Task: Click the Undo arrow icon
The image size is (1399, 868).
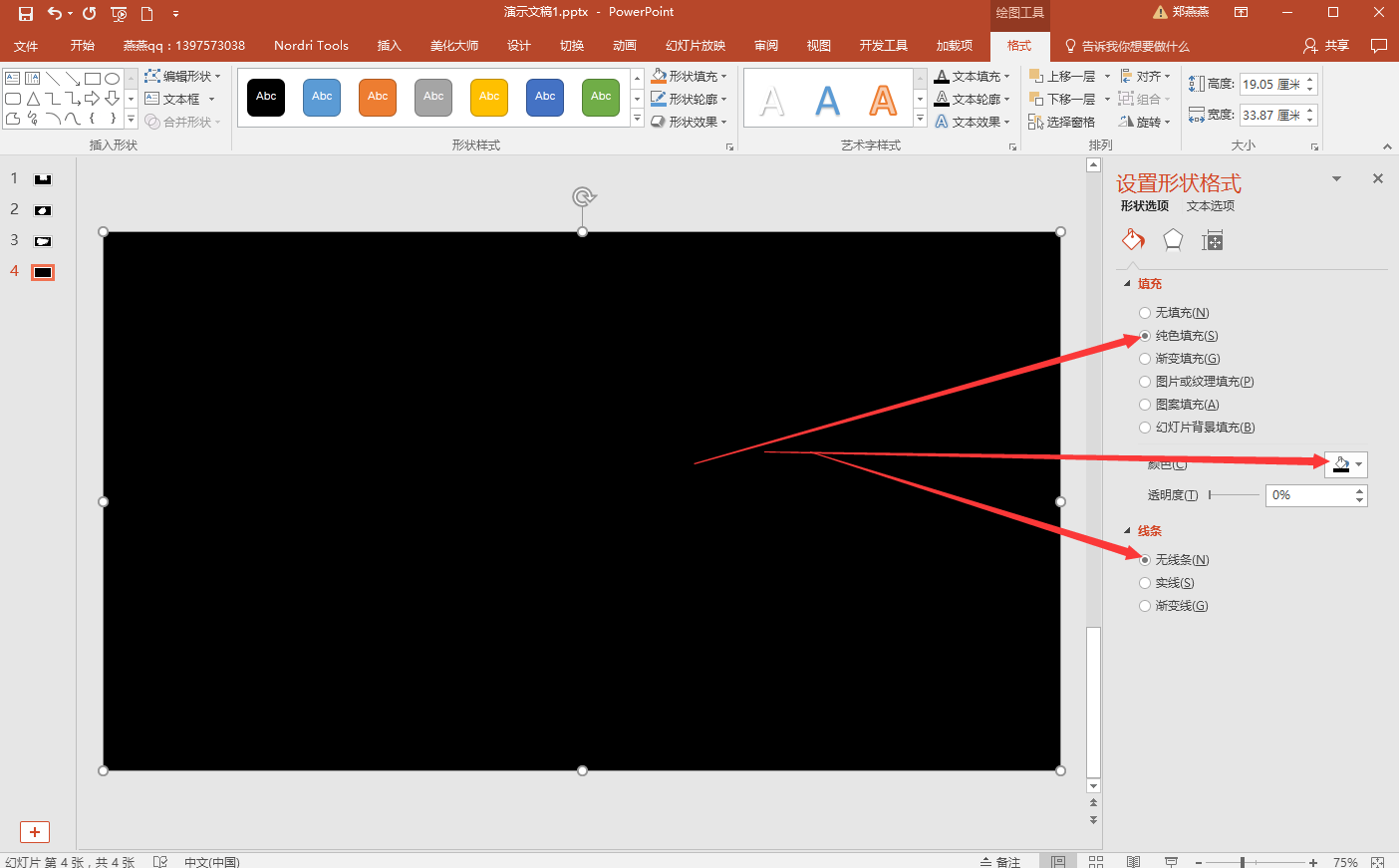Action: click(x=55, y=13)
